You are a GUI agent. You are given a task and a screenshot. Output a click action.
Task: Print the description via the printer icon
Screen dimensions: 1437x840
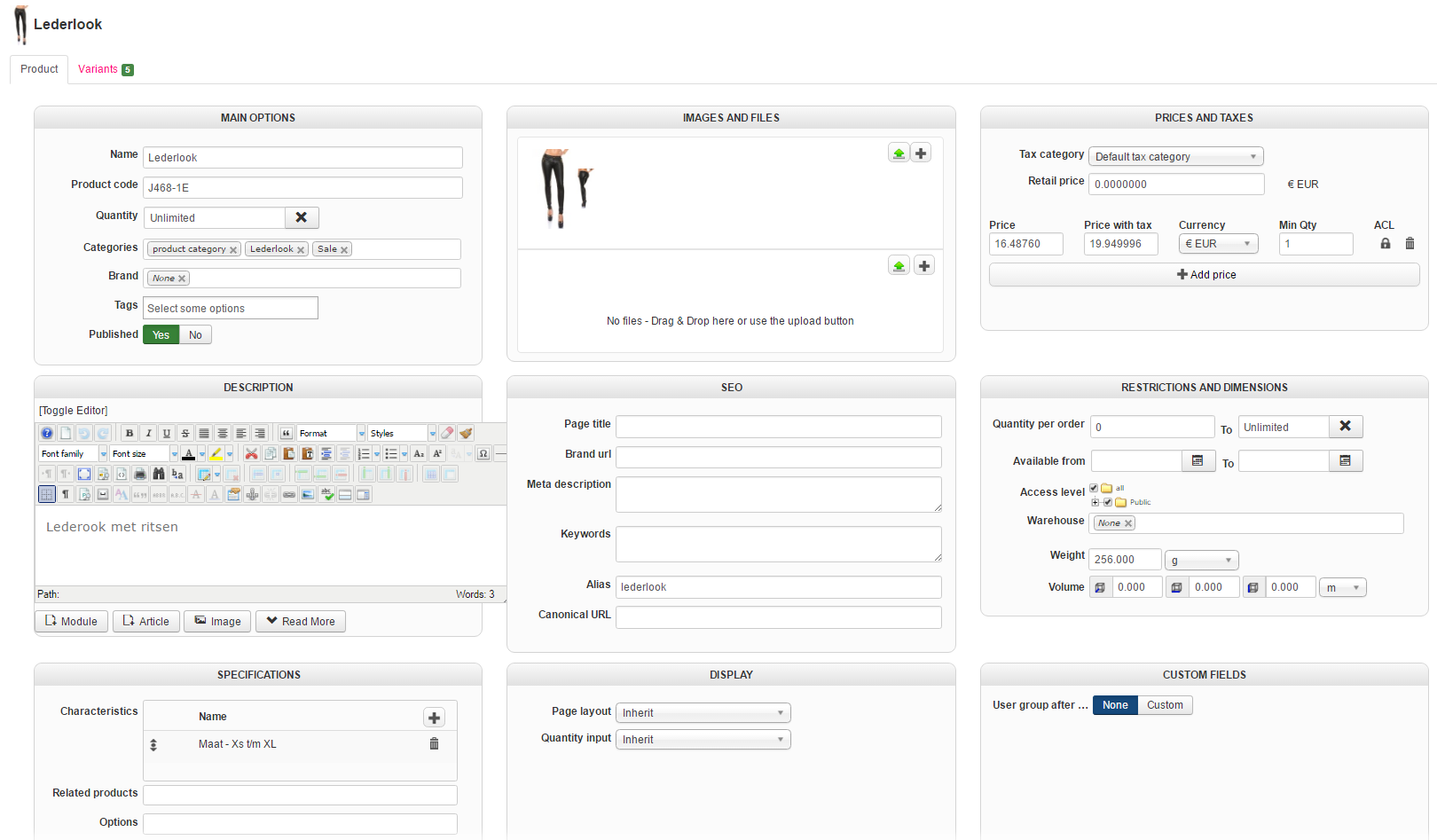pyautogui.click(x=140, y=474)
